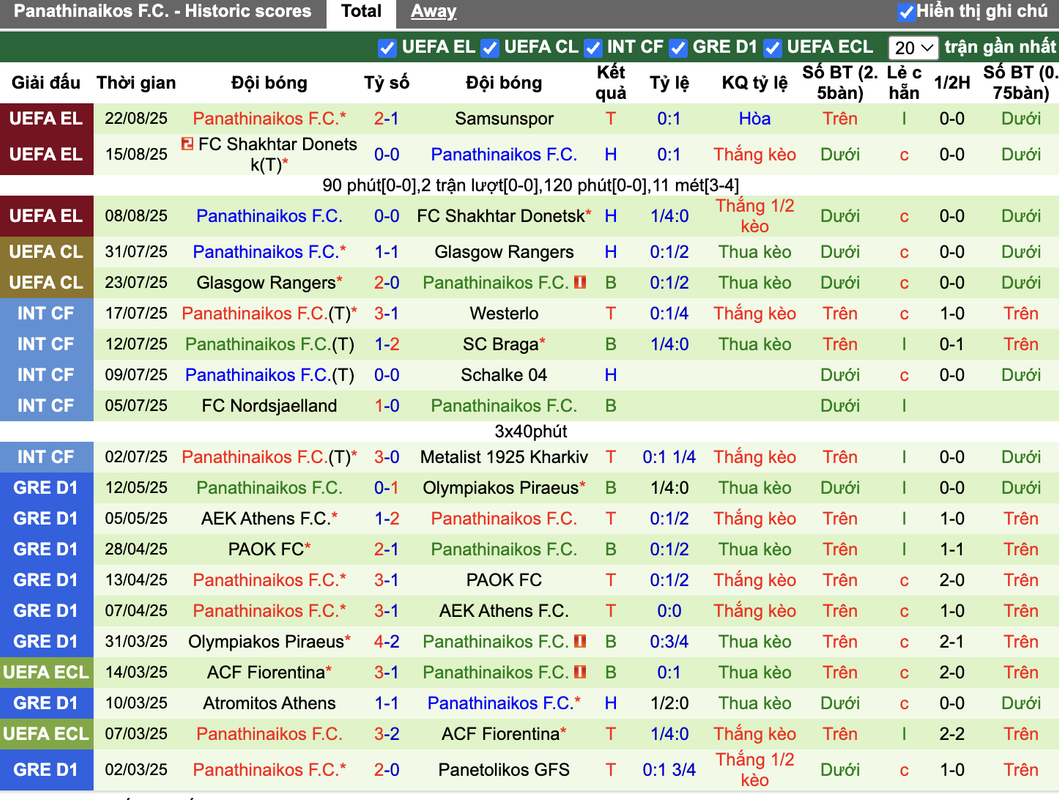Toggle the INT CF filter checkbox

(592, 48)
